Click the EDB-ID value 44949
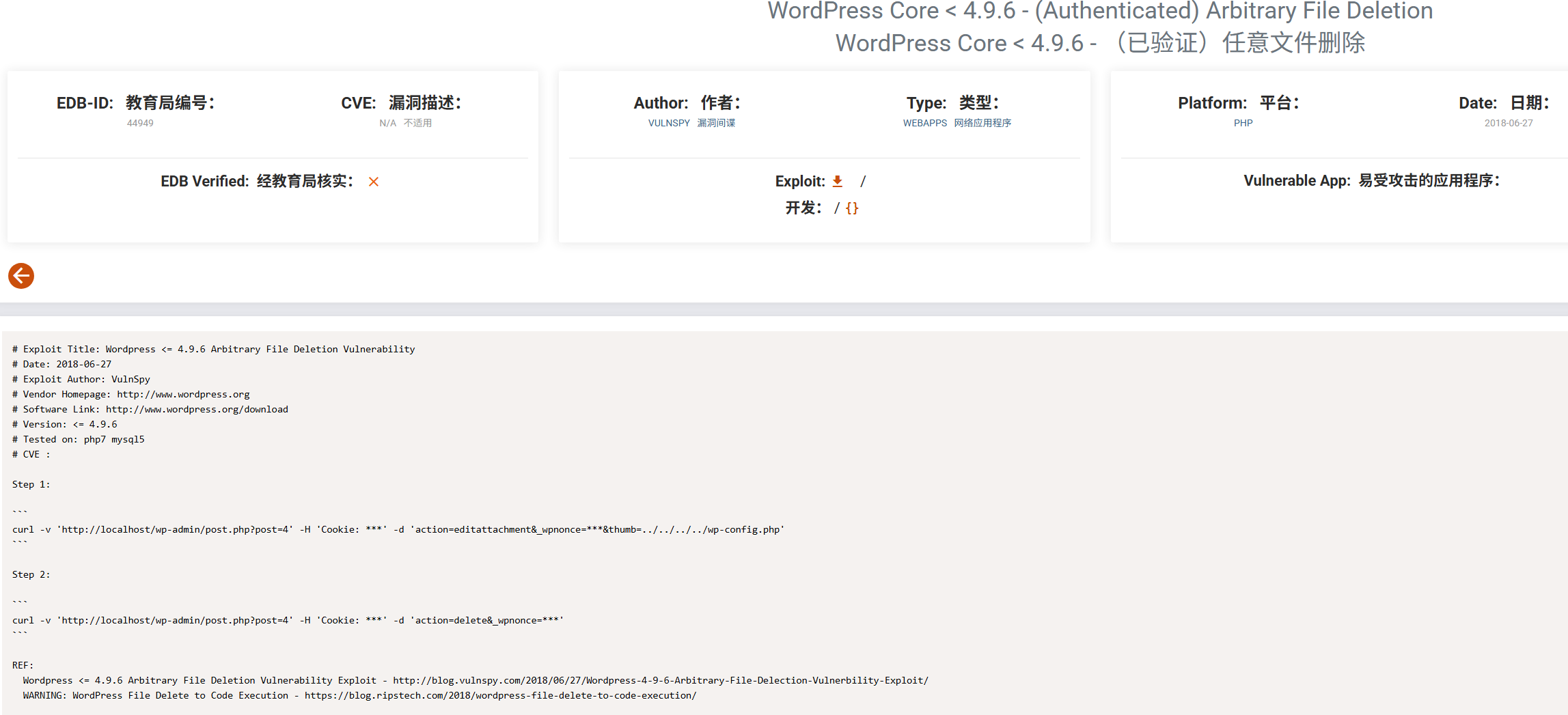Viewport: 1568px width, 715px height. (x=140, y=123)
